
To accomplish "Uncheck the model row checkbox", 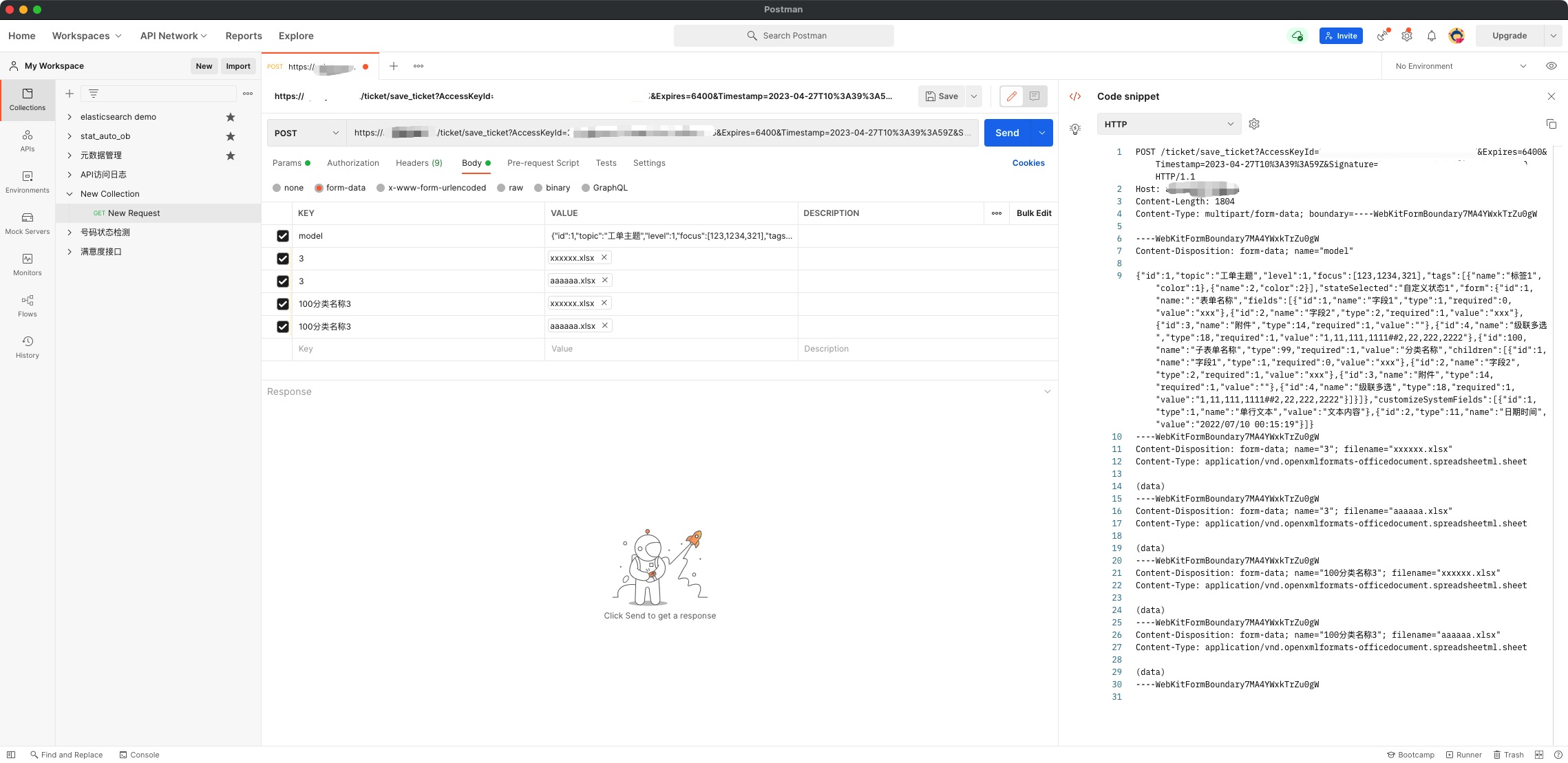I will [x=282, y=236].
